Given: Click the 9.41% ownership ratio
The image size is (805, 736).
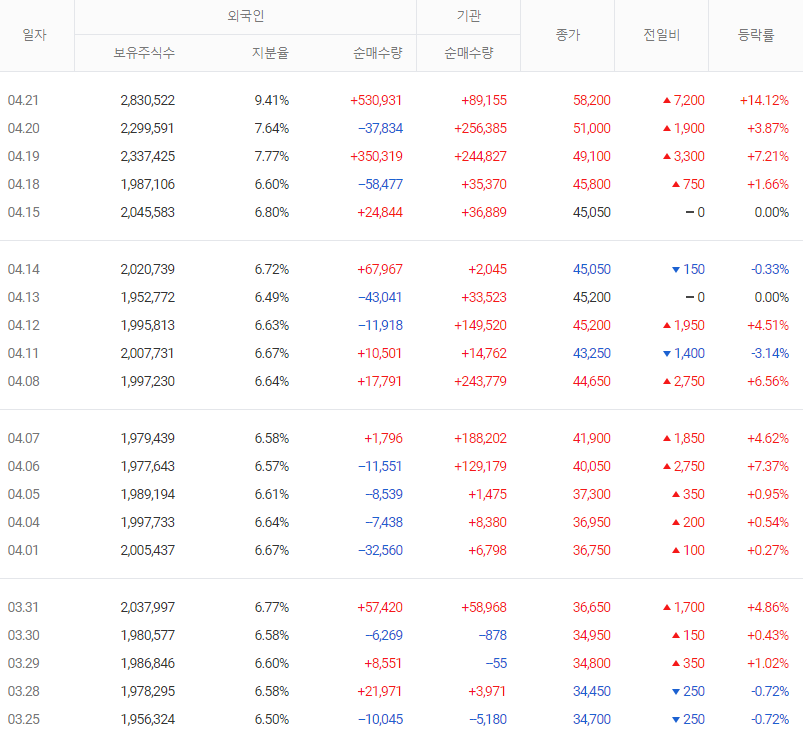Looking at the screenshot, I should point(272,100).
